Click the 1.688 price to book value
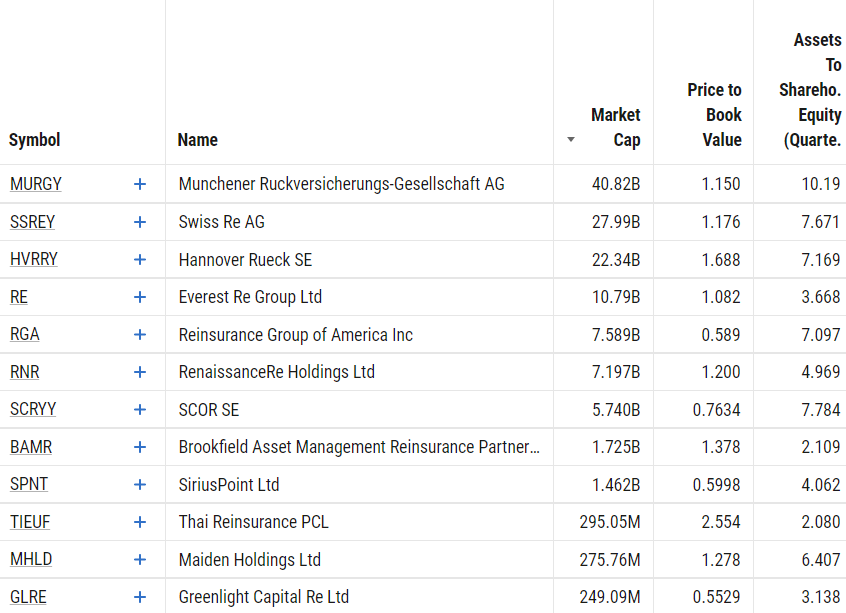 click(x=721, y=260)
